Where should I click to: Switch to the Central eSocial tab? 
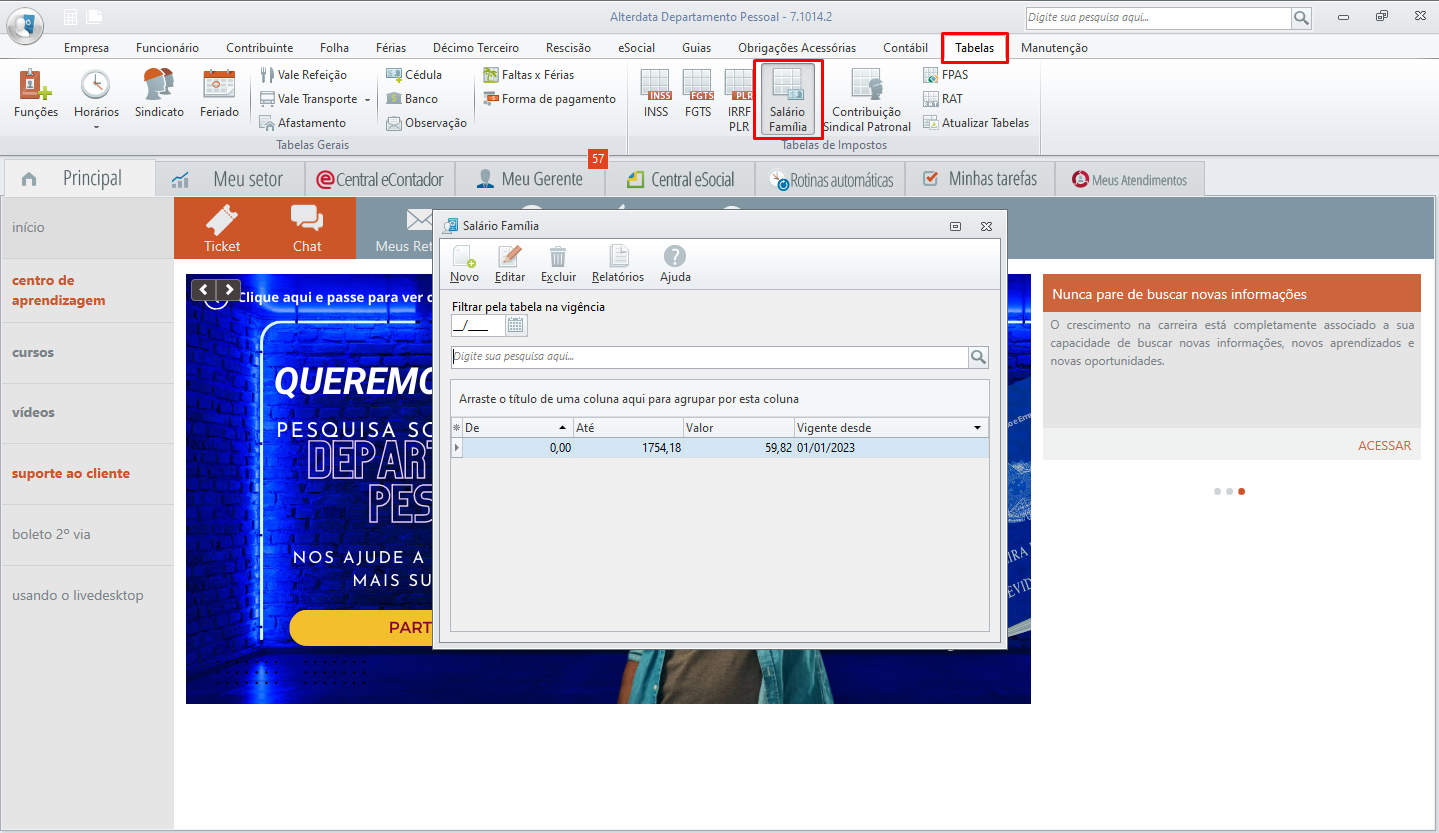680,180
